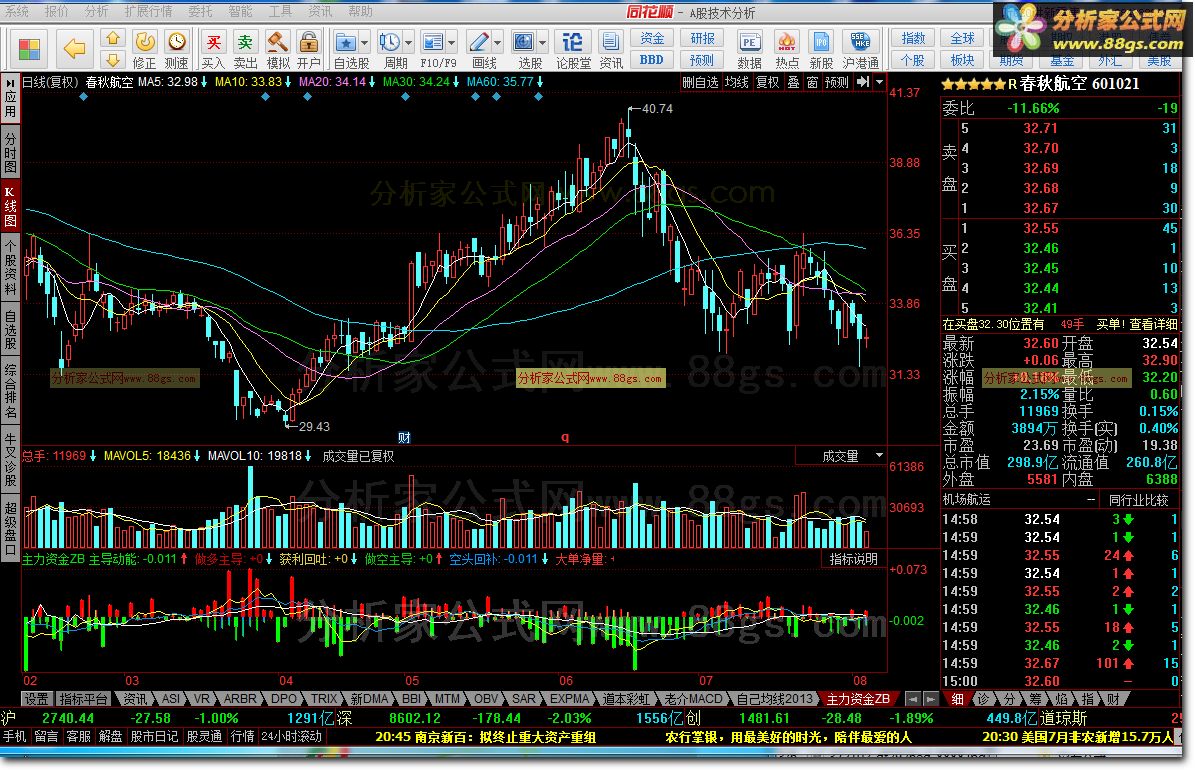Expand the 自选股 dropdown arrow
The width and height of the screenshot is (1195, 770).
coord(364,42)
